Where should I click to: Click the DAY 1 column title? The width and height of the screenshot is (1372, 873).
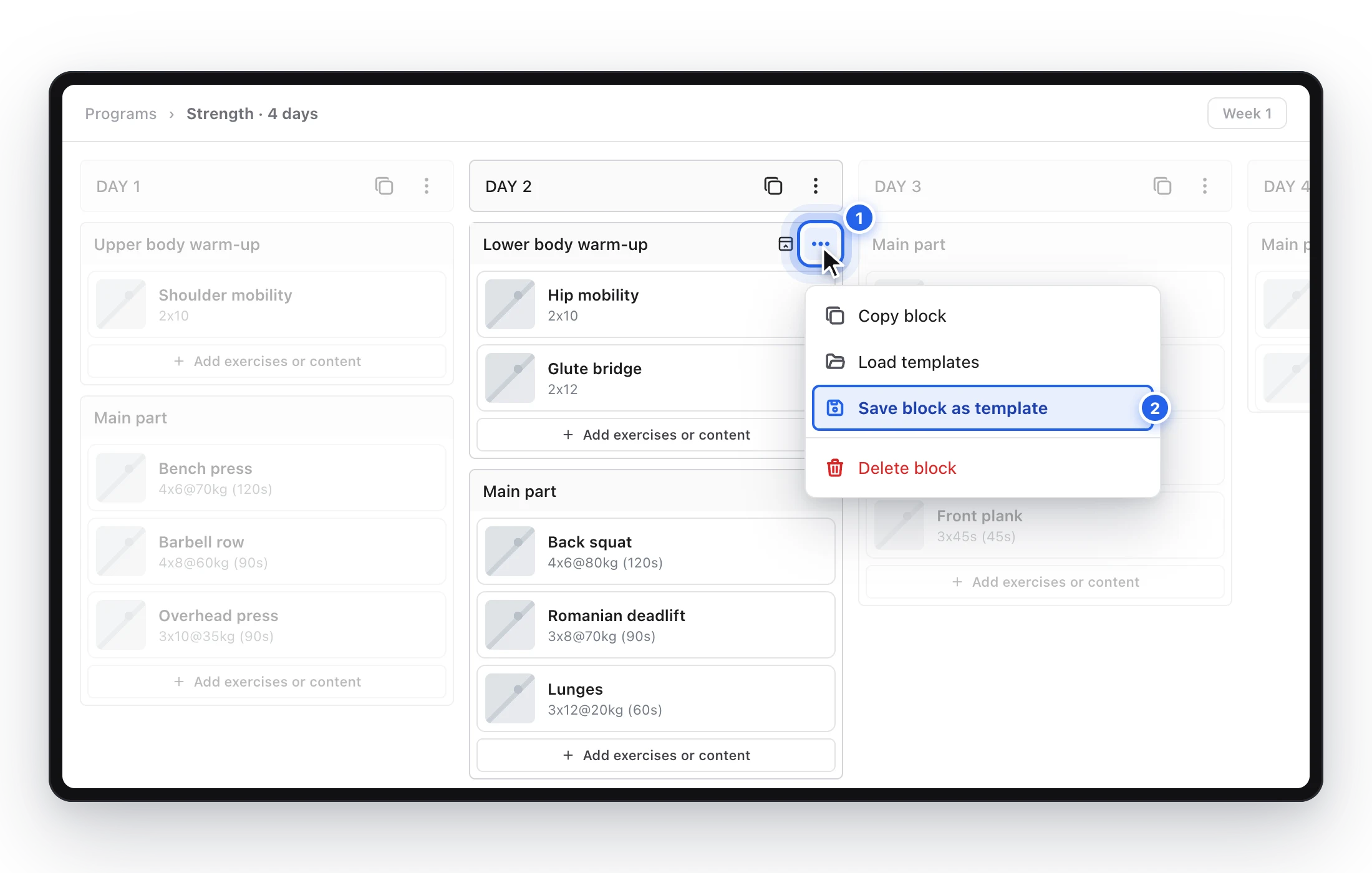coord(118,186)
